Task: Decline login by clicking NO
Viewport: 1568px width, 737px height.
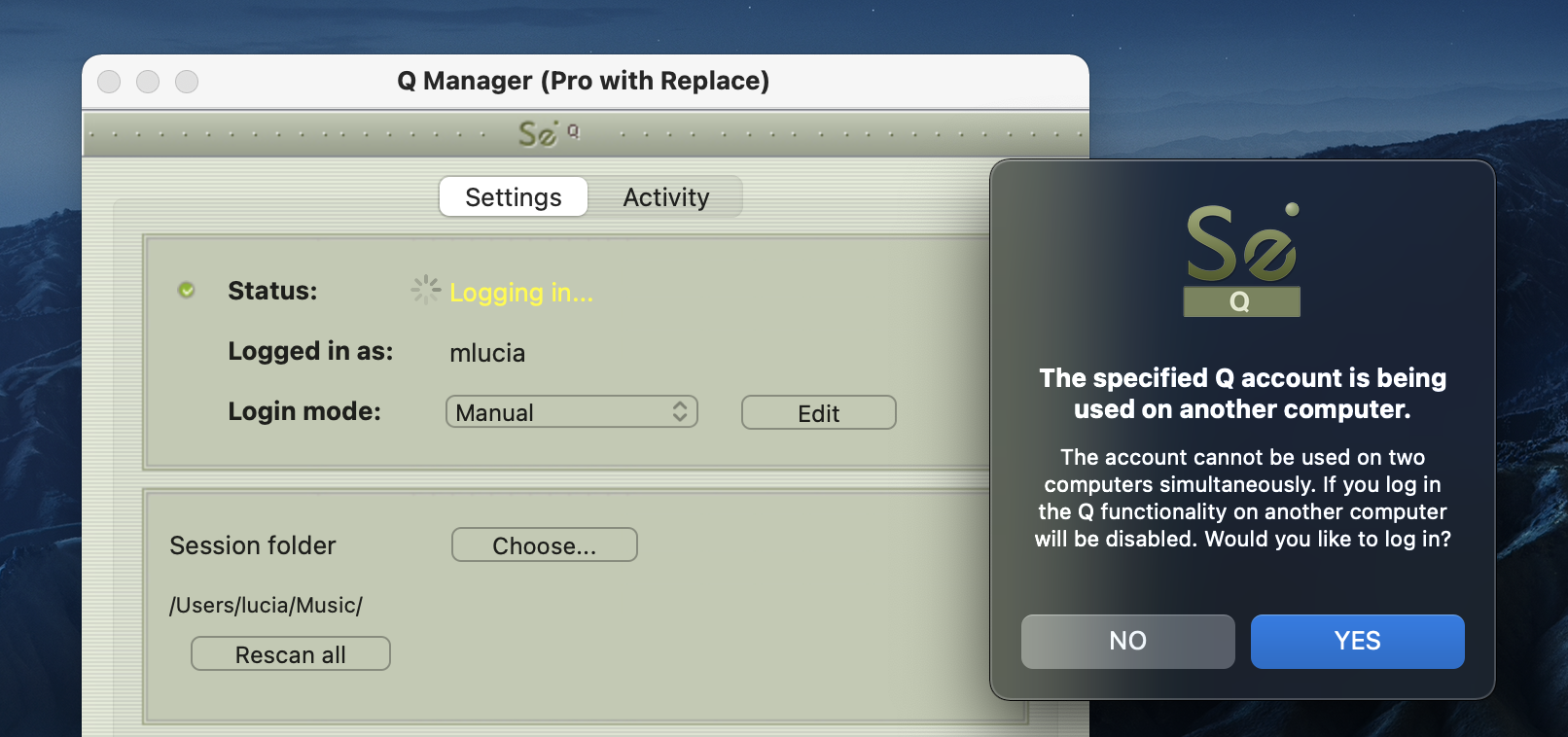Action: click(1127, 642)
